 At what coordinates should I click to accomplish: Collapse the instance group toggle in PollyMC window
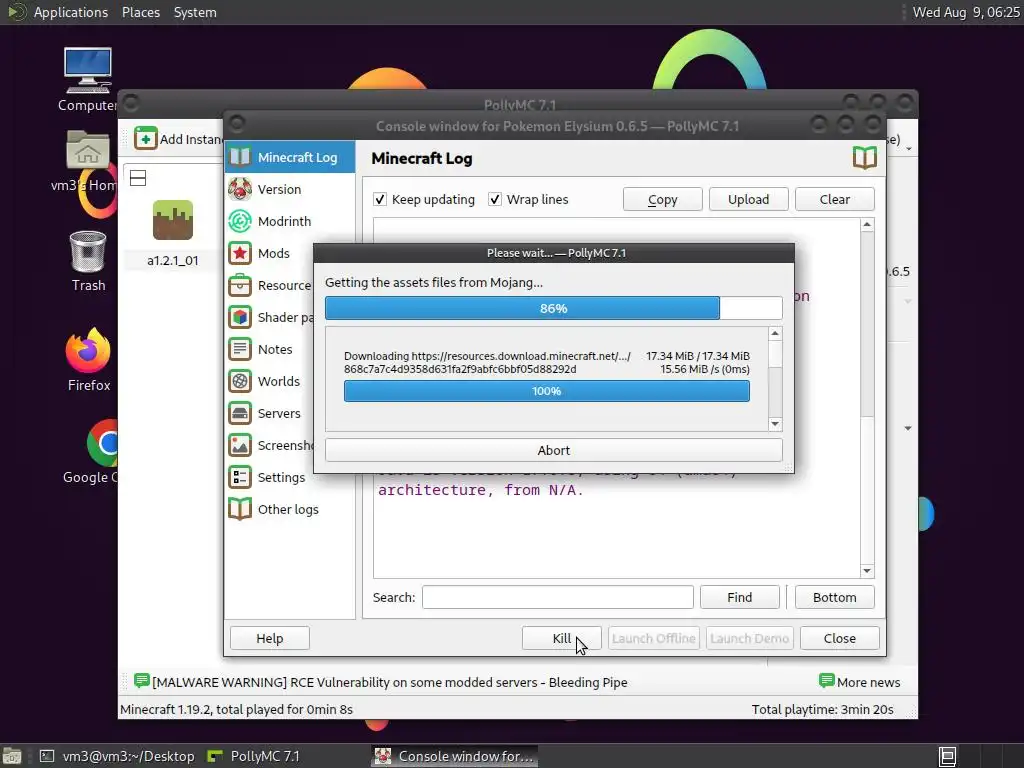click(x=138, y=178)
